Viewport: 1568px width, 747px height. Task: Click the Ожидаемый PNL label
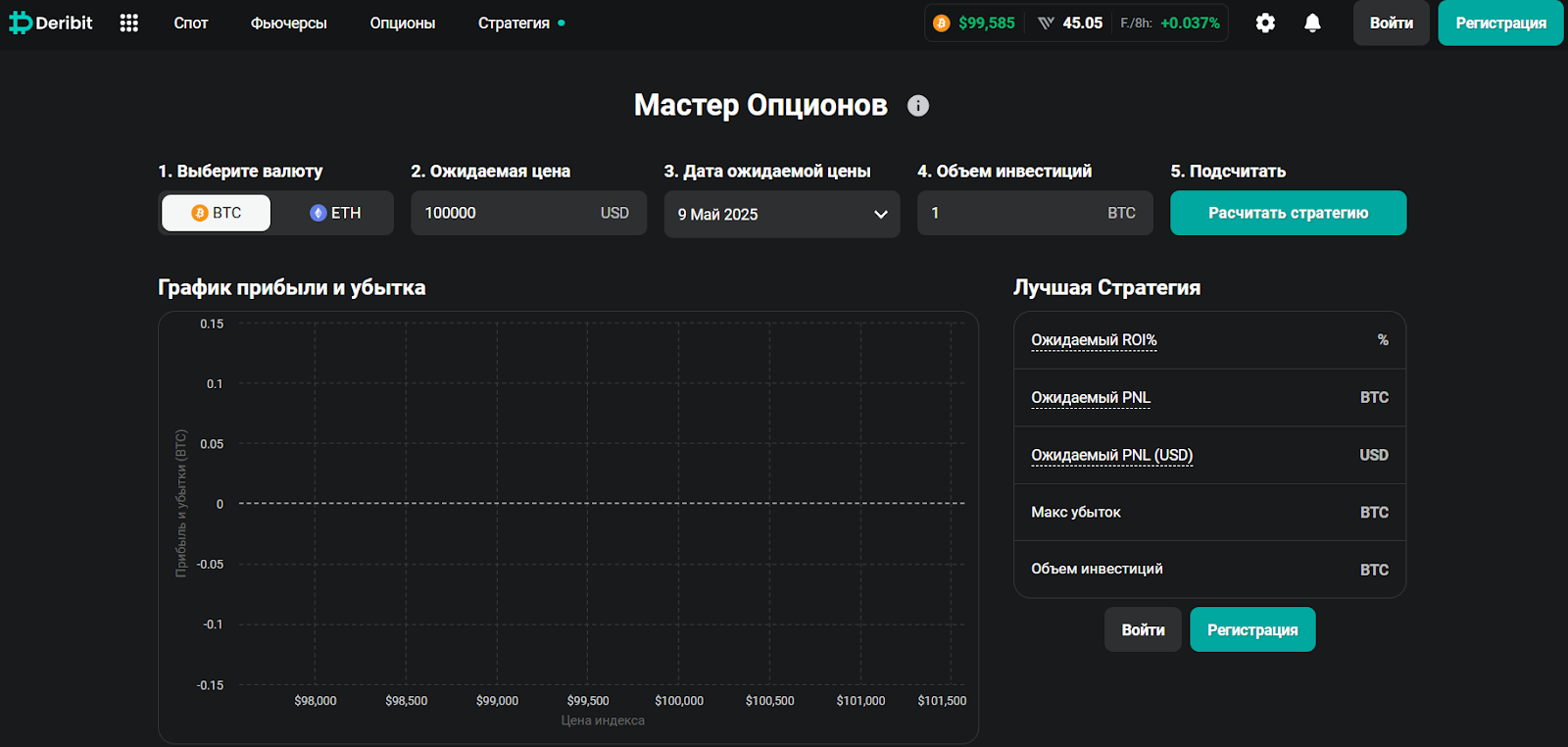(1091, 397)
